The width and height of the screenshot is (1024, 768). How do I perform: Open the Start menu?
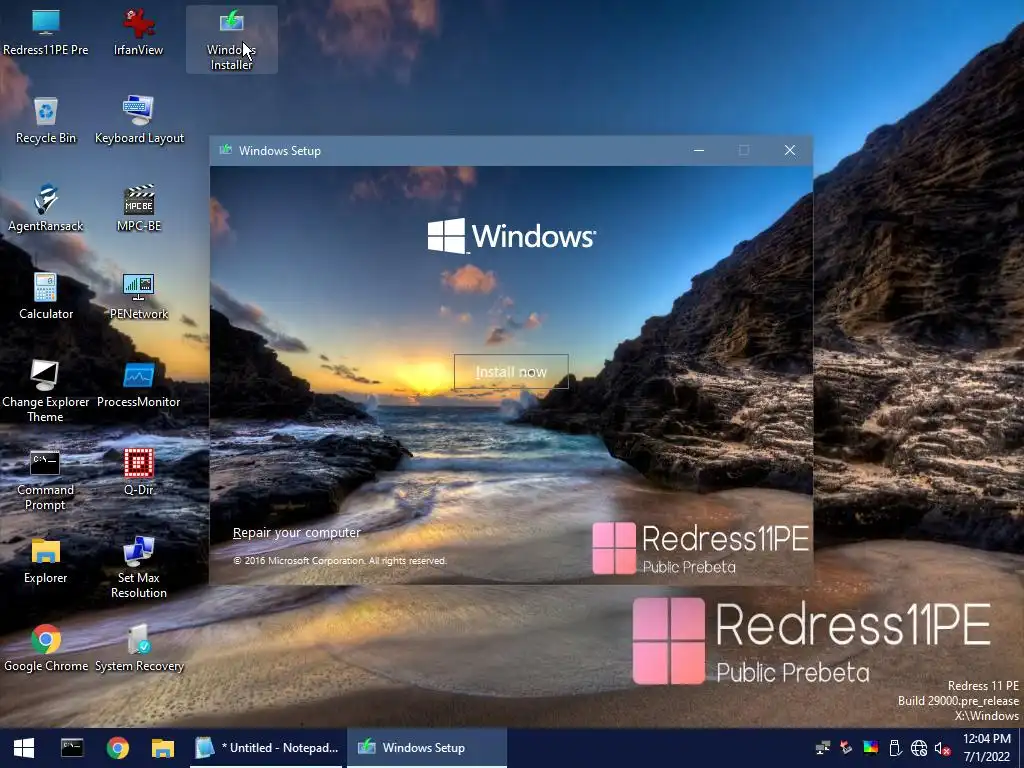pyautogui.click(x=24, y=748)
